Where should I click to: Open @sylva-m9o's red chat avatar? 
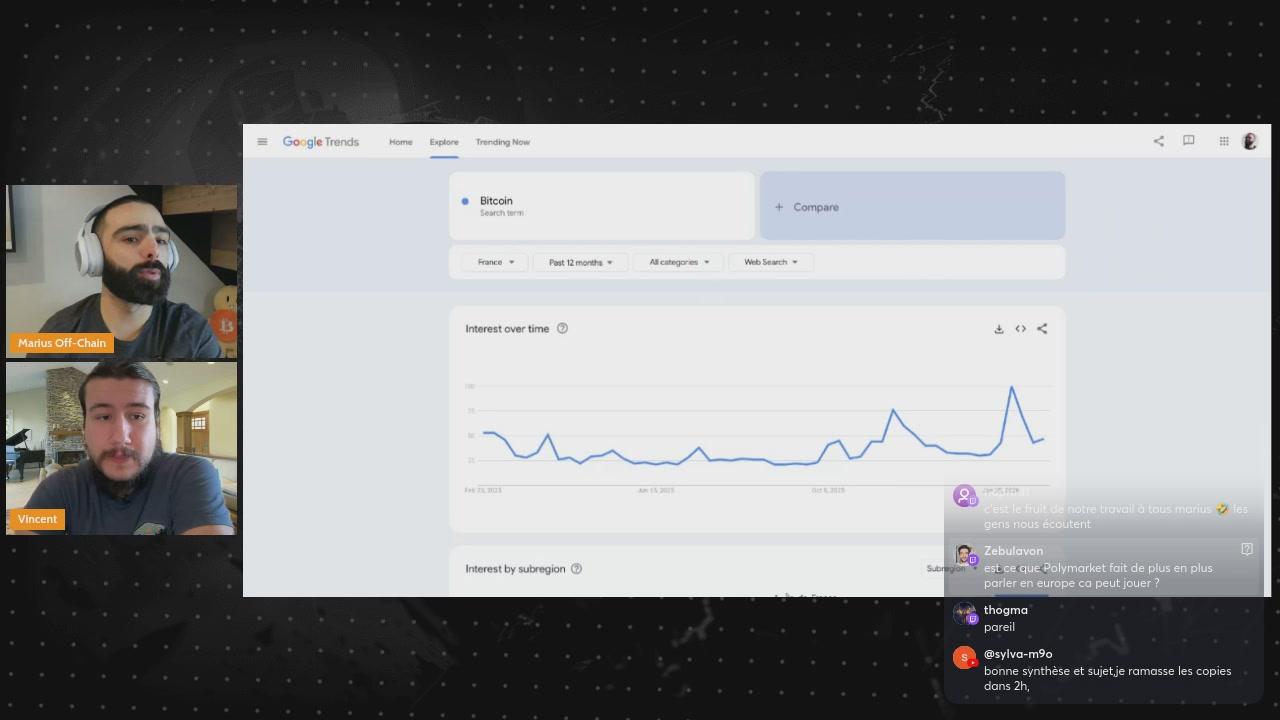[x=964, y=658]
